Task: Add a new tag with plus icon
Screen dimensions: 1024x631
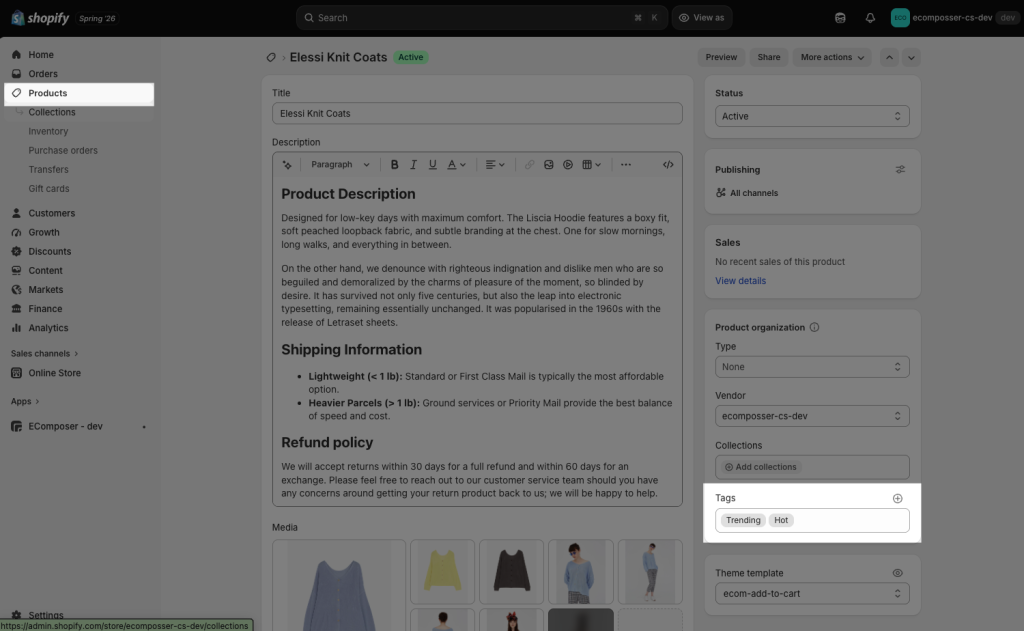Action: click(898, 498)
